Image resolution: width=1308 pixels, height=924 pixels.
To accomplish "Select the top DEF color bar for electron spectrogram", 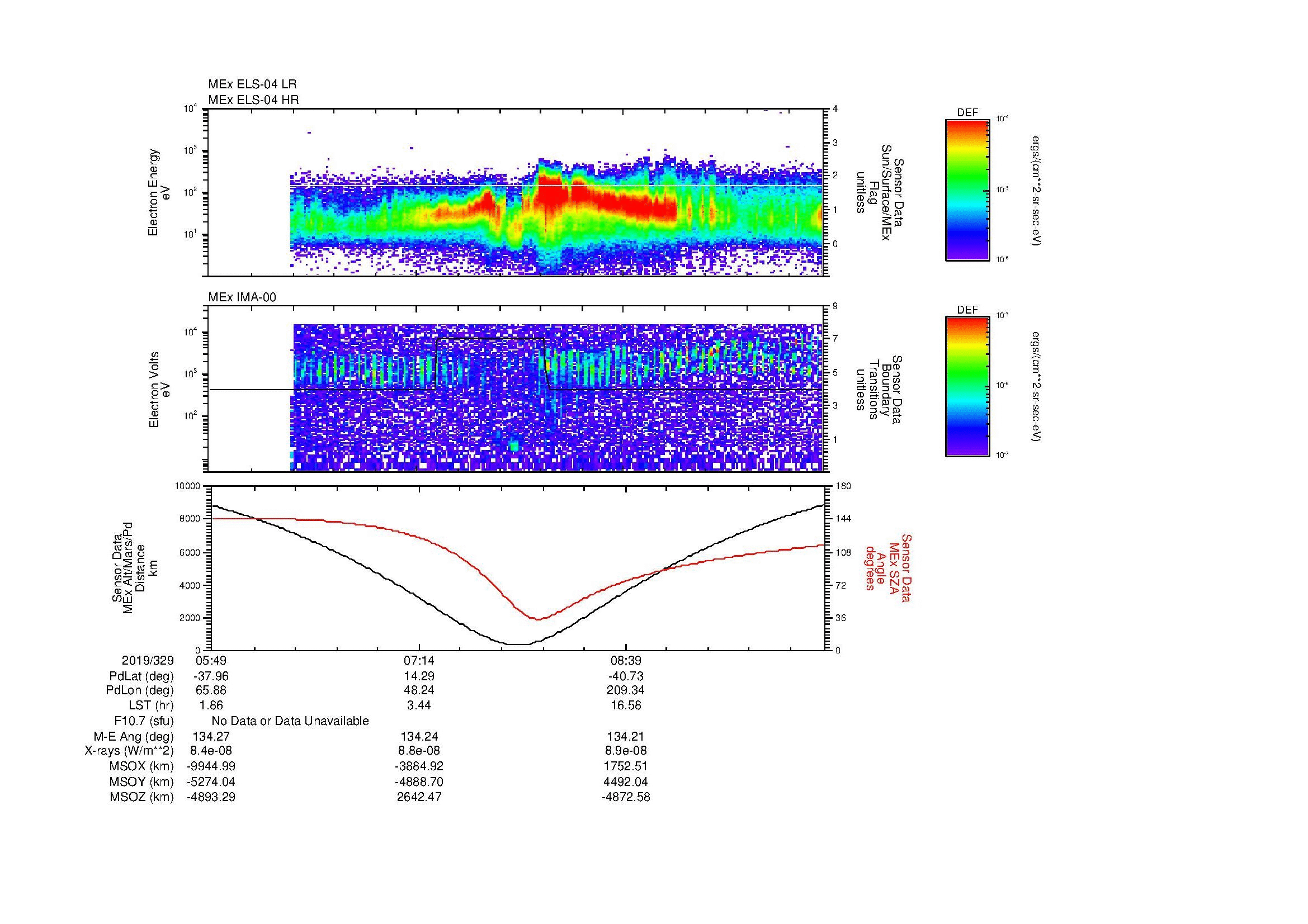I will pyautogui.click(x=967, y=189).
